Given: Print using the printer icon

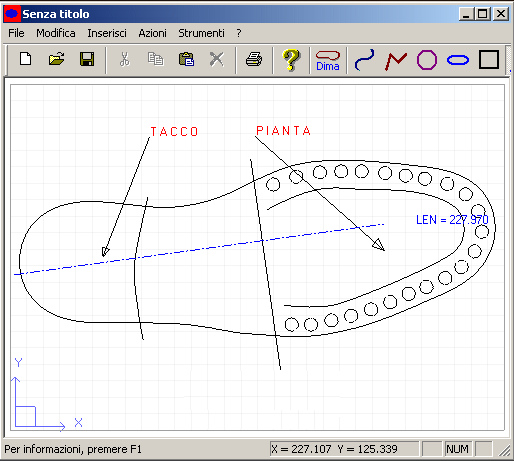Looking at the screenshot, I should pyautogui.click(x=254, y=60).
